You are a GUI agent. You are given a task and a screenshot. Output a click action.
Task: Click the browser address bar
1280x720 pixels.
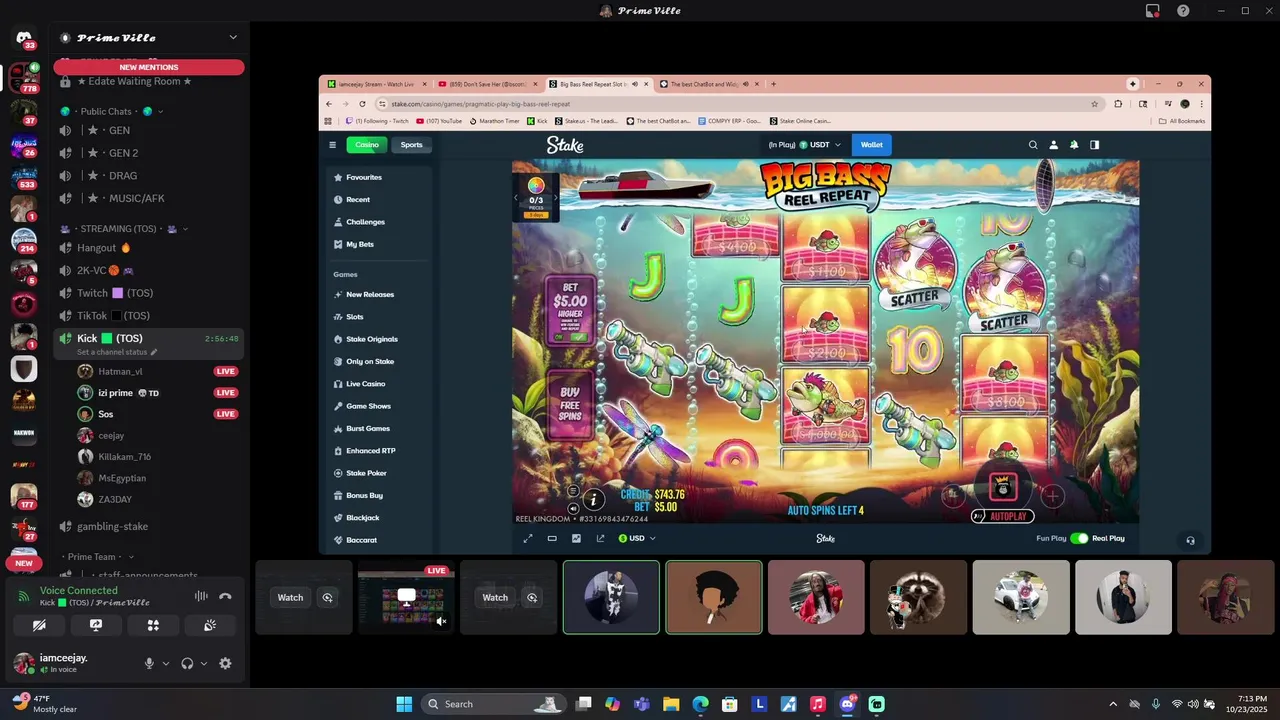738,104
